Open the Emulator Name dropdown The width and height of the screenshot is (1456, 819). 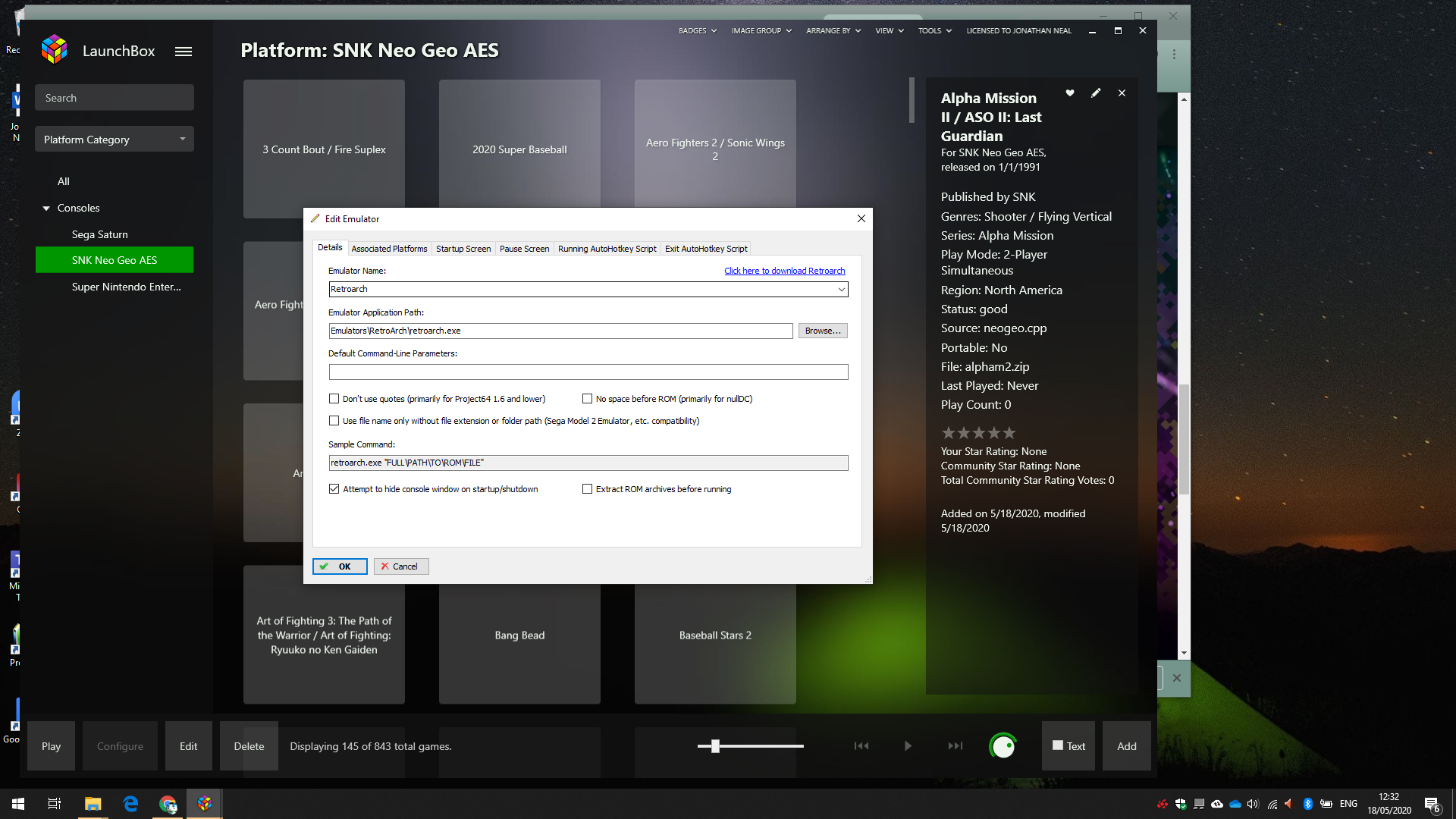(x=841, y=289)
